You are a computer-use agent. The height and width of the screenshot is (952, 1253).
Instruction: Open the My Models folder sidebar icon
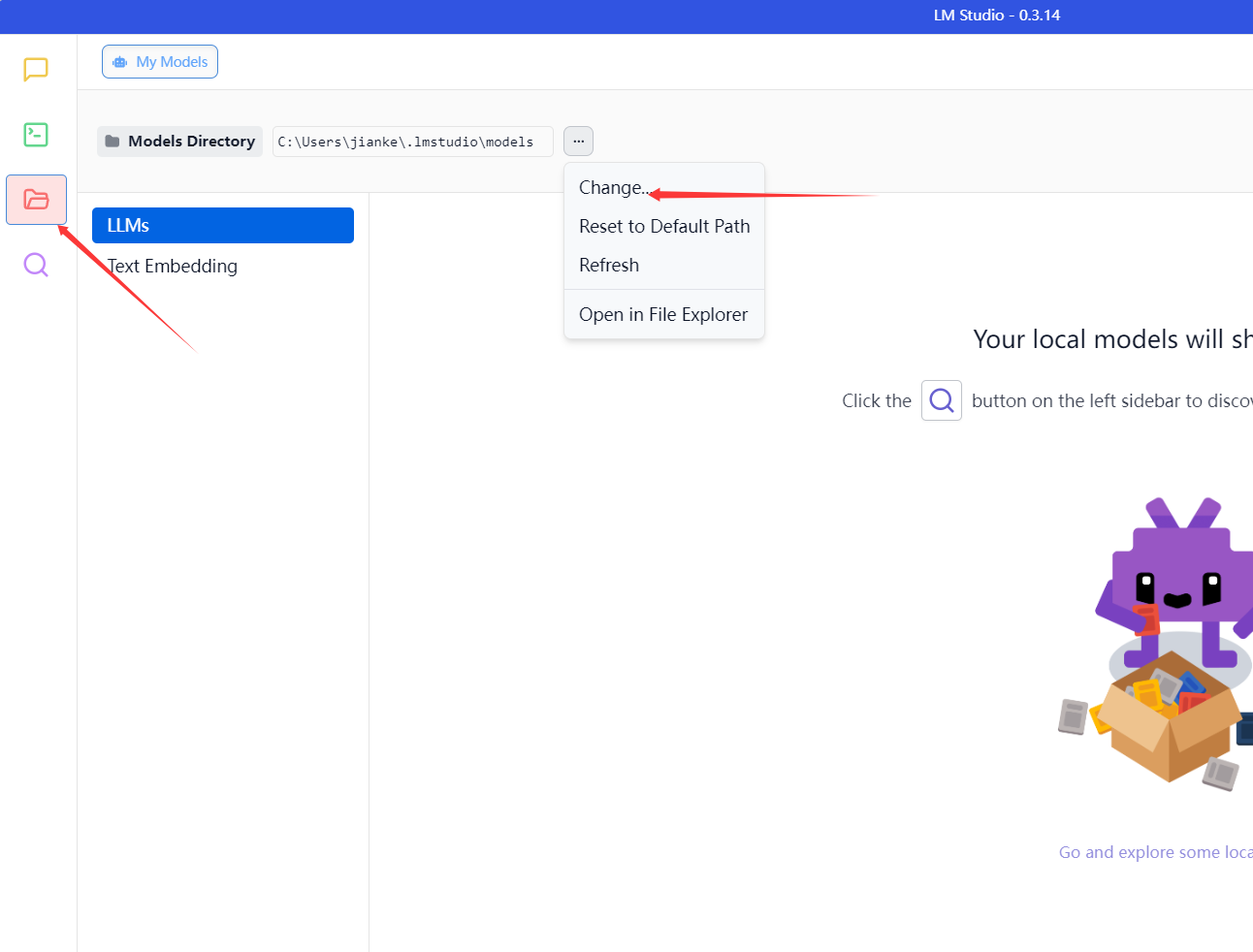[36, 200]
